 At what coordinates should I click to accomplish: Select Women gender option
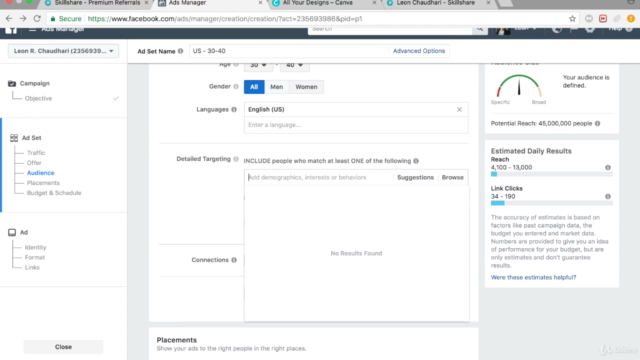306,87
